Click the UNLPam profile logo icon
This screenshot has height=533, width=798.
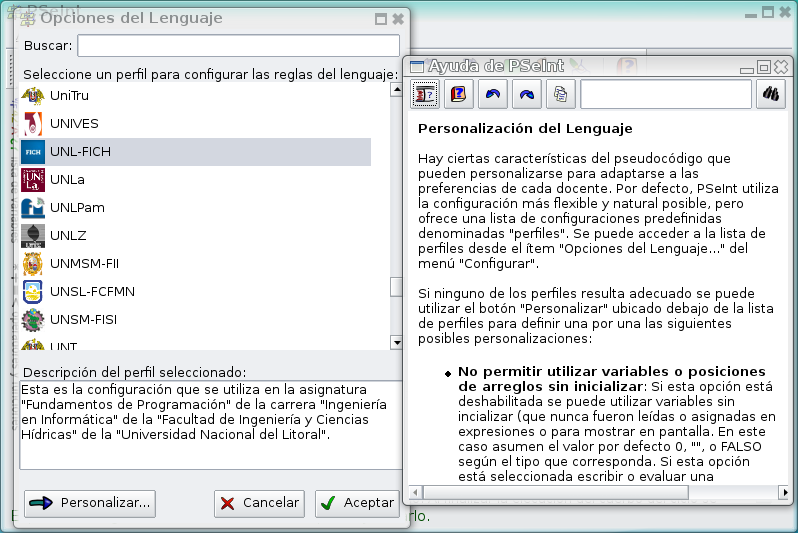[x=33, y=208]
